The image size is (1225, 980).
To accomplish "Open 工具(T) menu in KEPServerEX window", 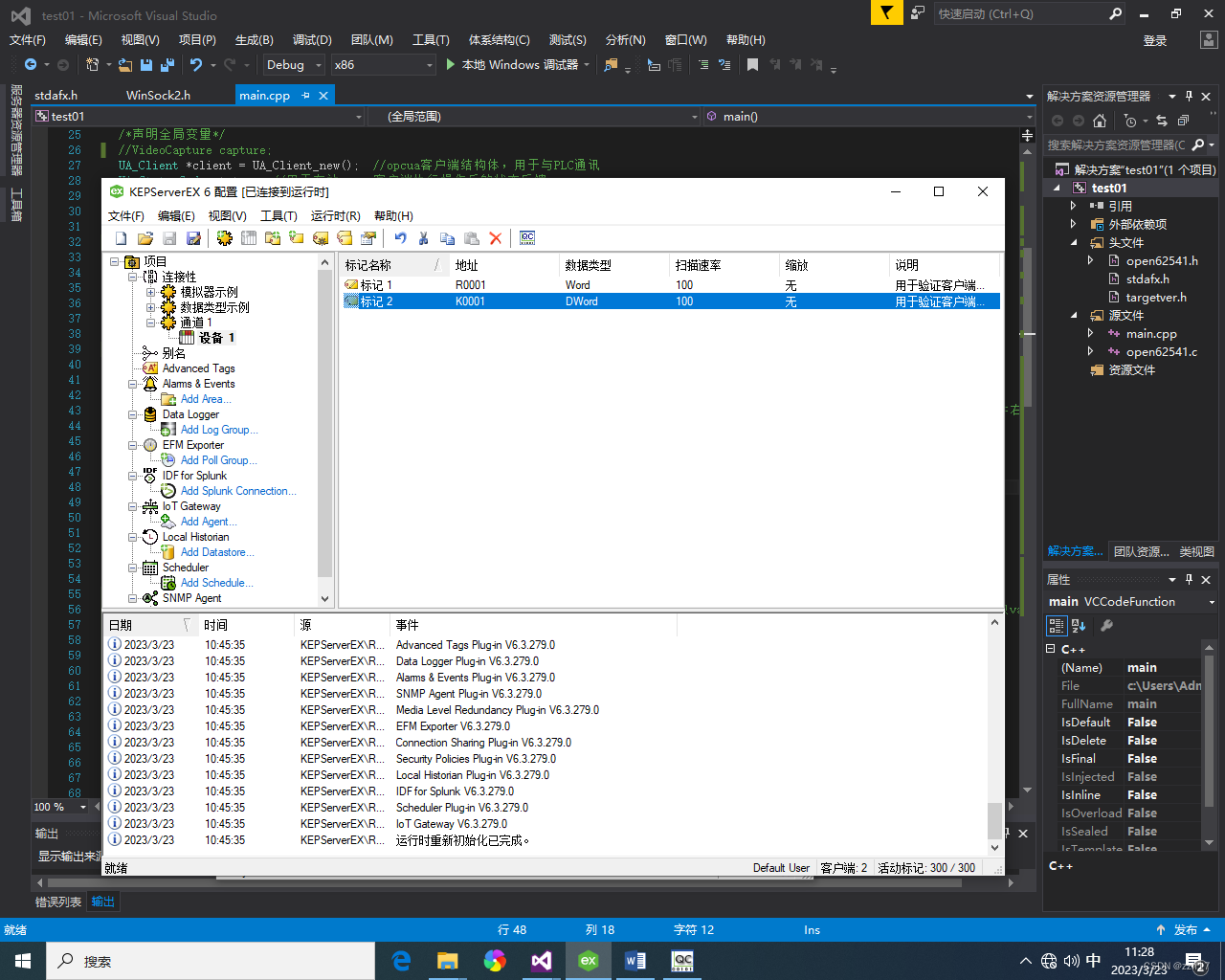I will (x=278, y=215).
